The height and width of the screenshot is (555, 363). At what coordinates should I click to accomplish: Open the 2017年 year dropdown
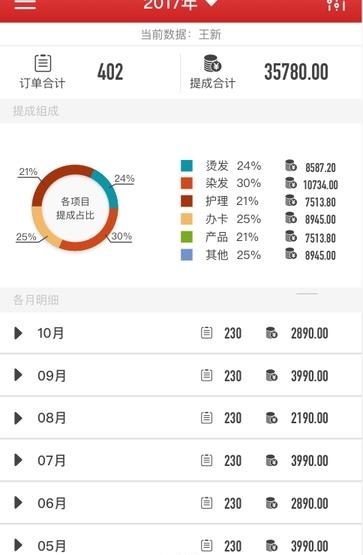pyautogui.click(x=181, y=4)
